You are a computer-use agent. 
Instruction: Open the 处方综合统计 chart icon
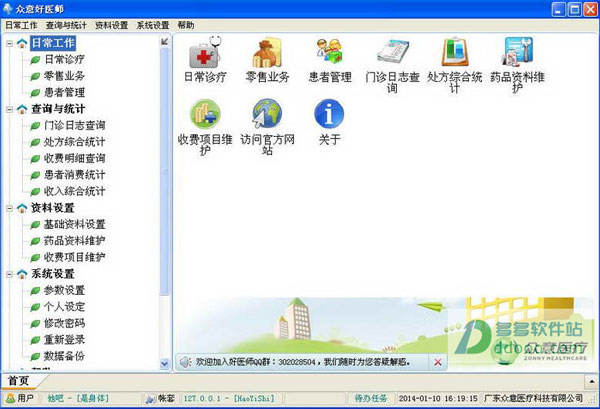[455, 52]
